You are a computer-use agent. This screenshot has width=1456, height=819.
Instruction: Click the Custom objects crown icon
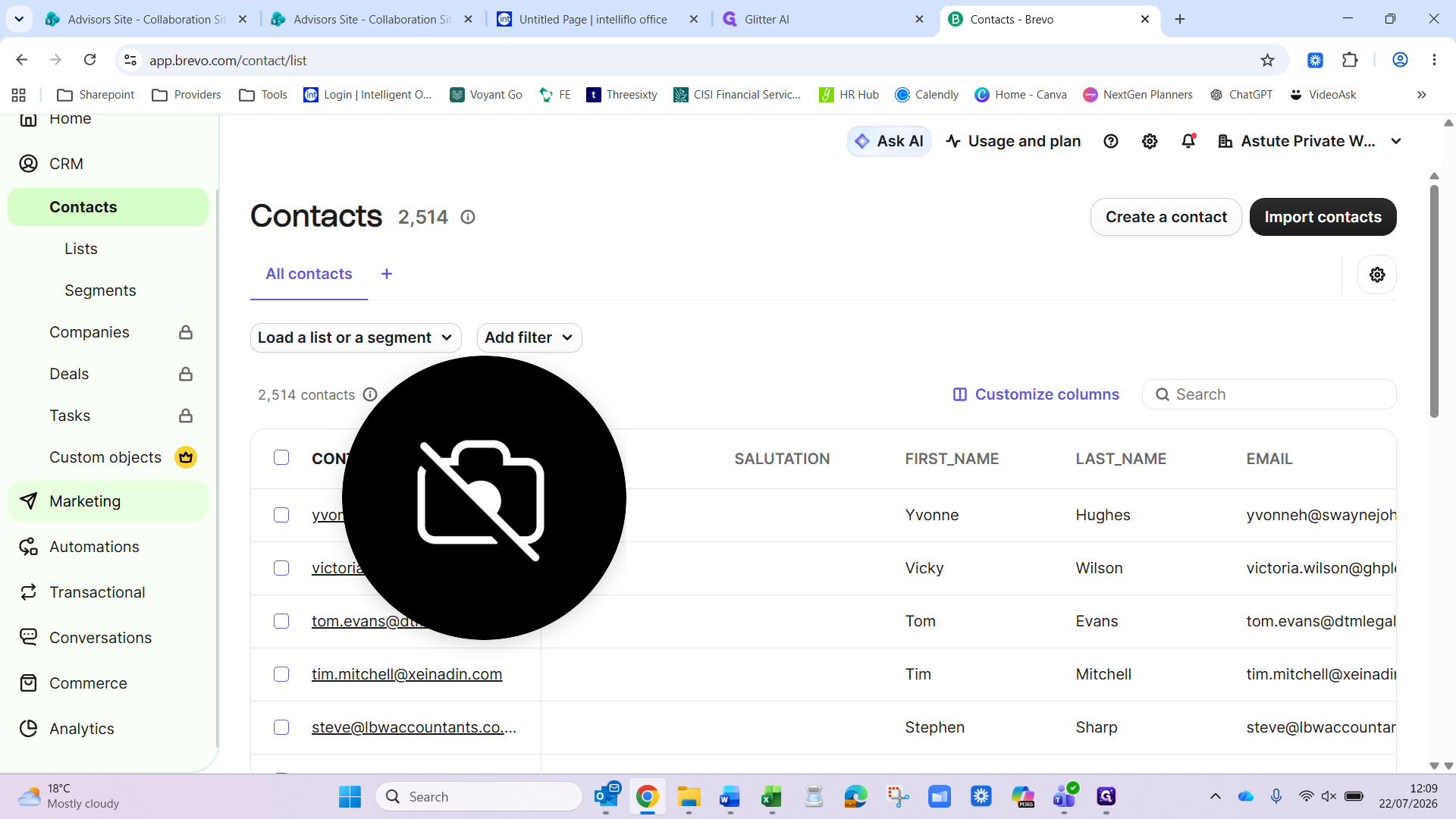click(x=186, y=457)
